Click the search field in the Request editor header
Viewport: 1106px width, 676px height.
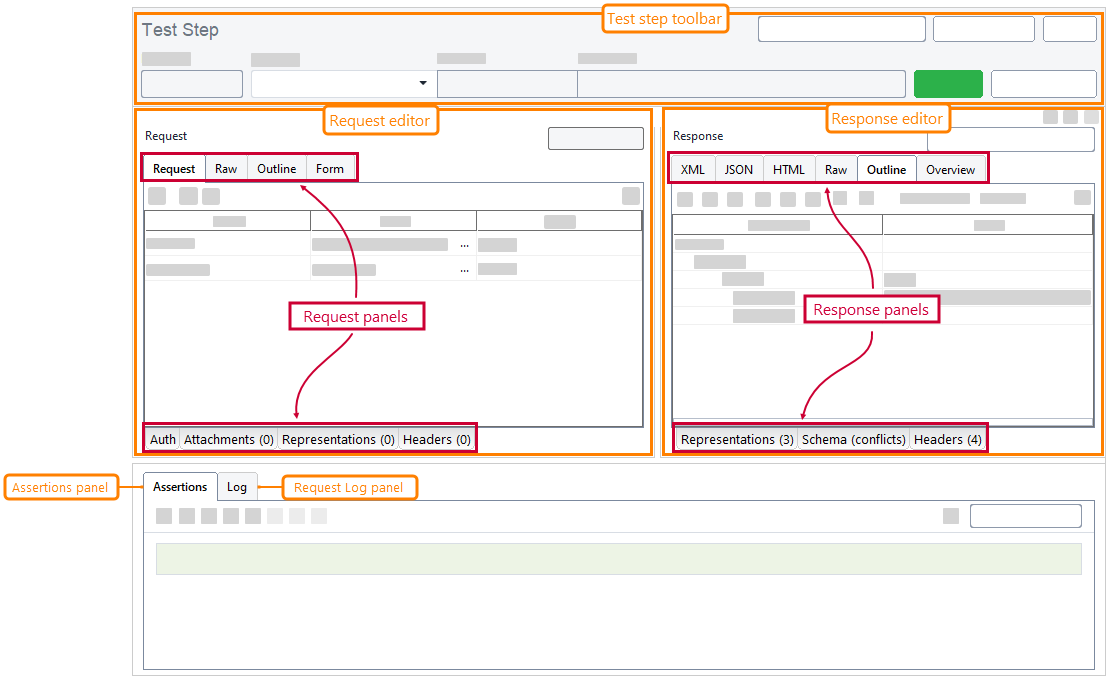(595, 137)
